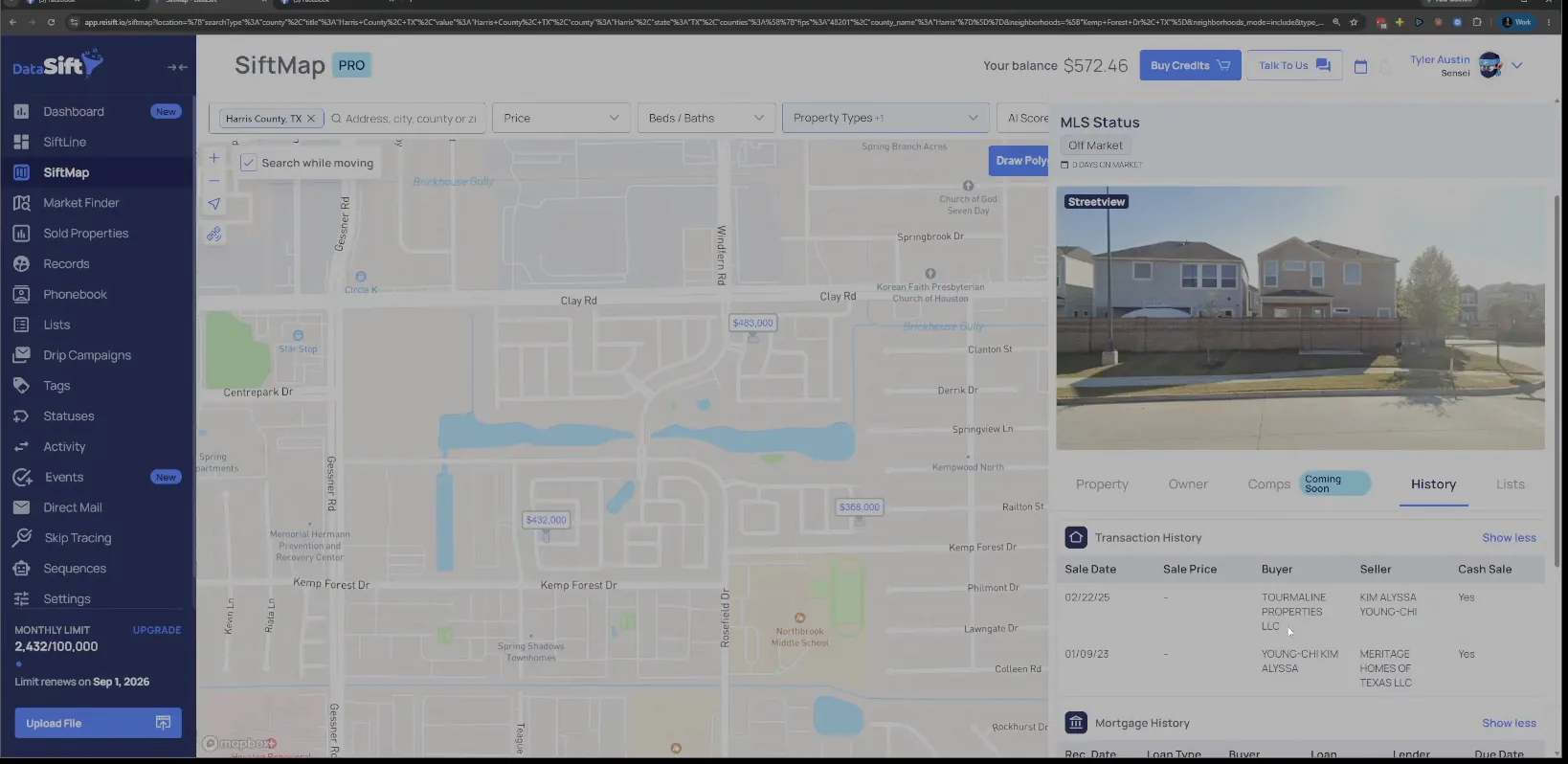This screenshot has width=1568, height=764.
Task: Click the map locate-me arrow icon
Action: pos(214,204)
